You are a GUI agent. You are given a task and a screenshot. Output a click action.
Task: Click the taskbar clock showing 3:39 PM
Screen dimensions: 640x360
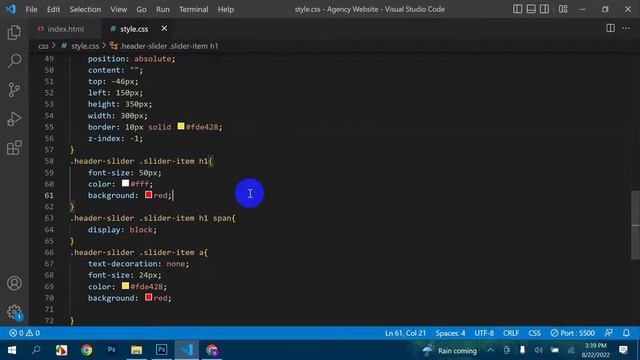point(596,350)
